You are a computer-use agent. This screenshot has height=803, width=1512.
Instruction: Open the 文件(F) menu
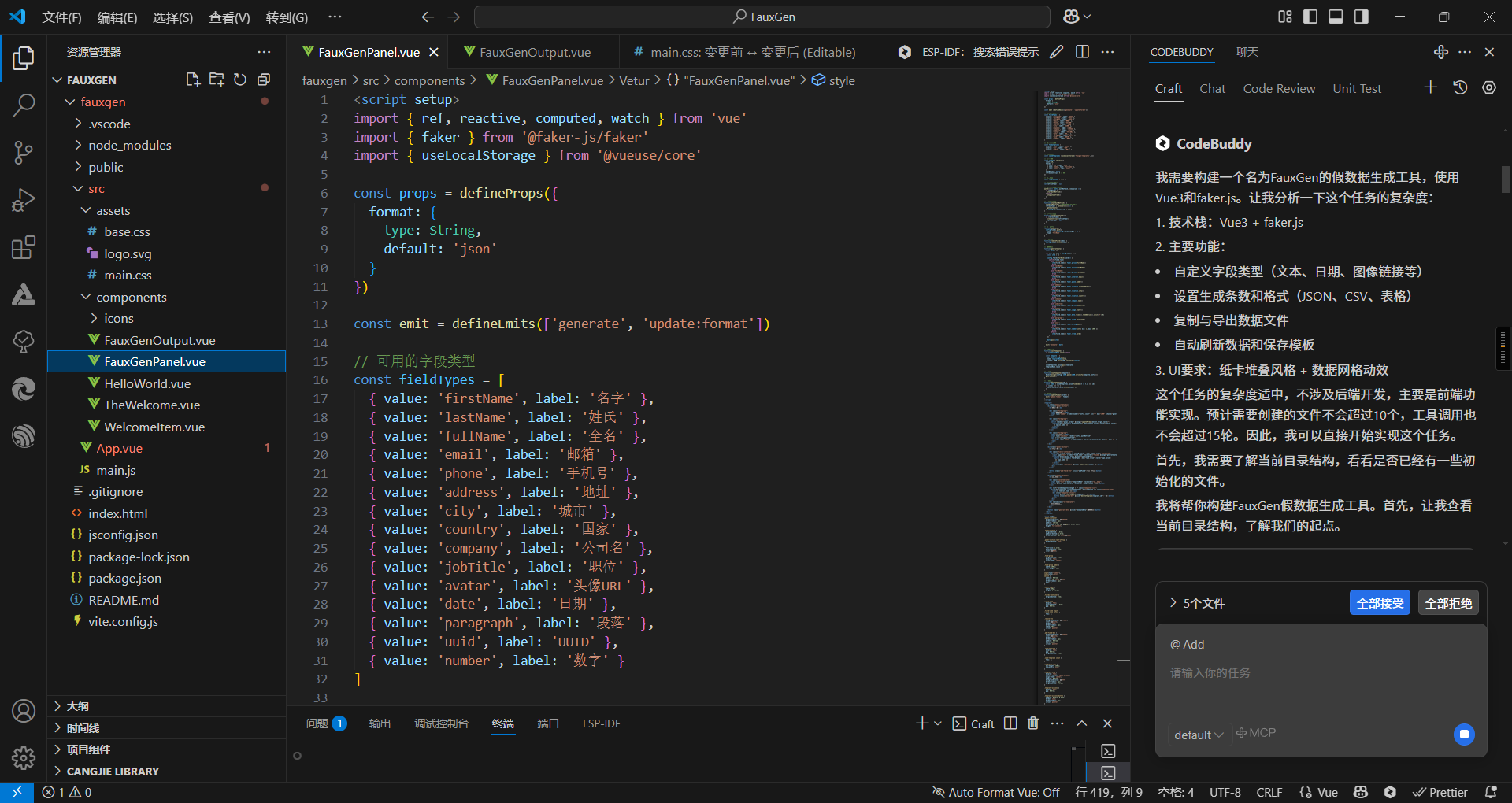click(61, 17)
